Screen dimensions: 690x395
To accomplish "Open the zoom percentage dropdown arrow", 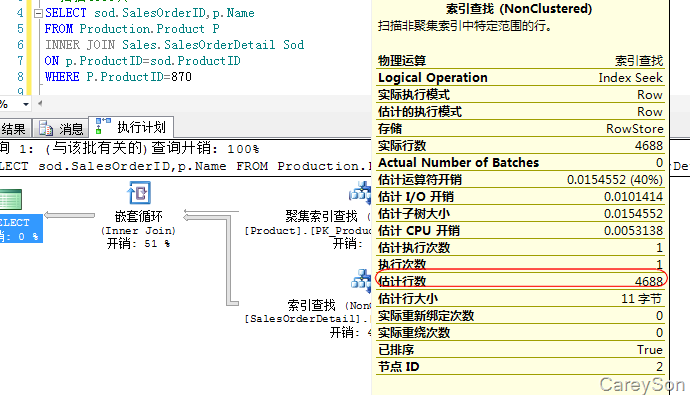I will tap(26, 104).
